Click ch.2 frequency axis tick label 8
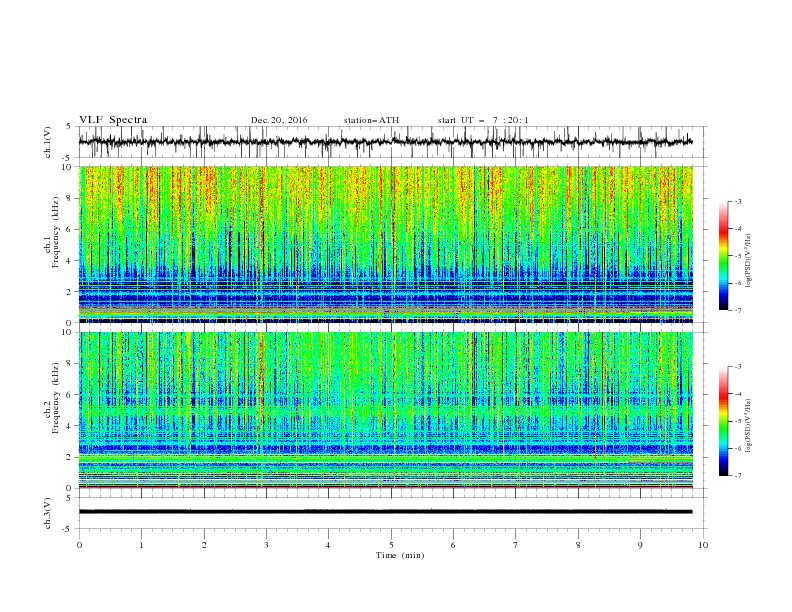Image resolution: width=792 pixels, height=612 pixels. coord(70,364)
